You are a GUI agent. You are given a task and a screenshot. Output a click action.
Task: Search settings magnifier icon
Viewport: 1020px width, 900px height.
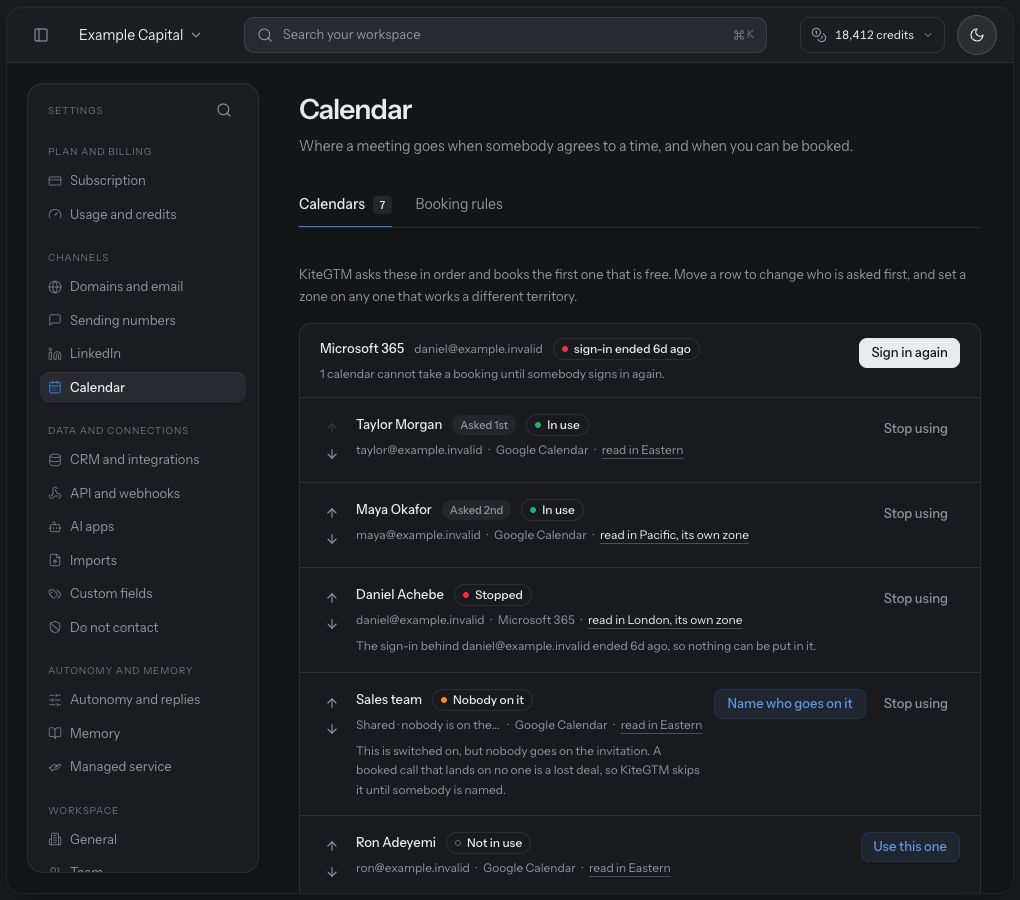click(x=224, y=110)
